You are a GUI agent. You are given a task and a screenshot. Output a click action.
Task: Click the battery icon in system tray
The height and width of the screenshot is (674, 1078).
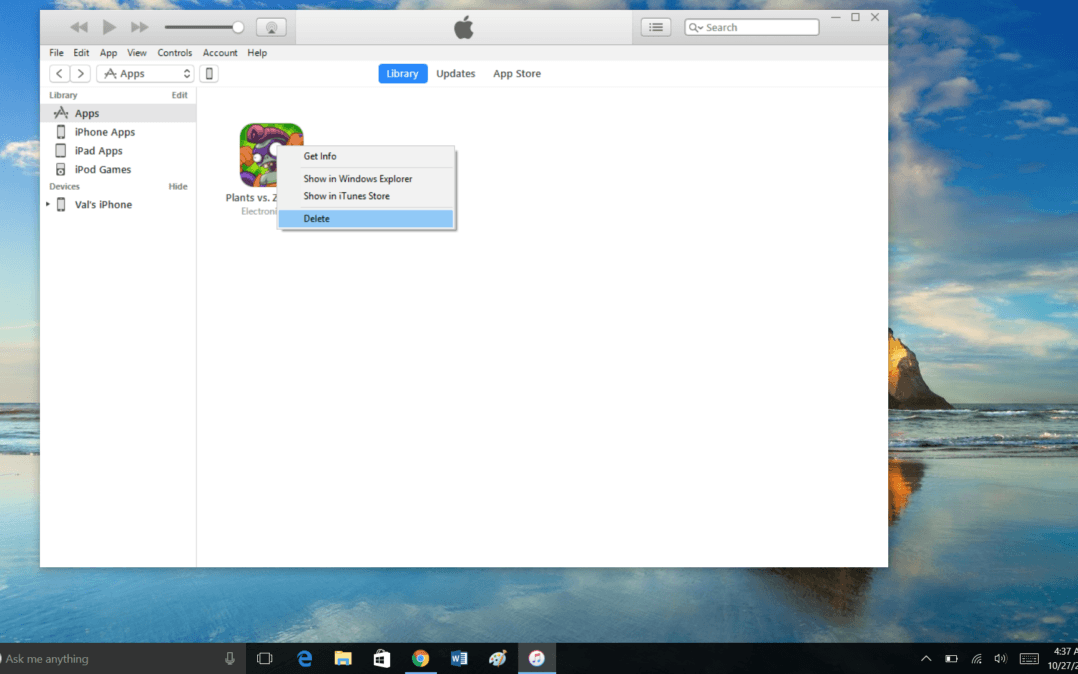pos(952,659)
